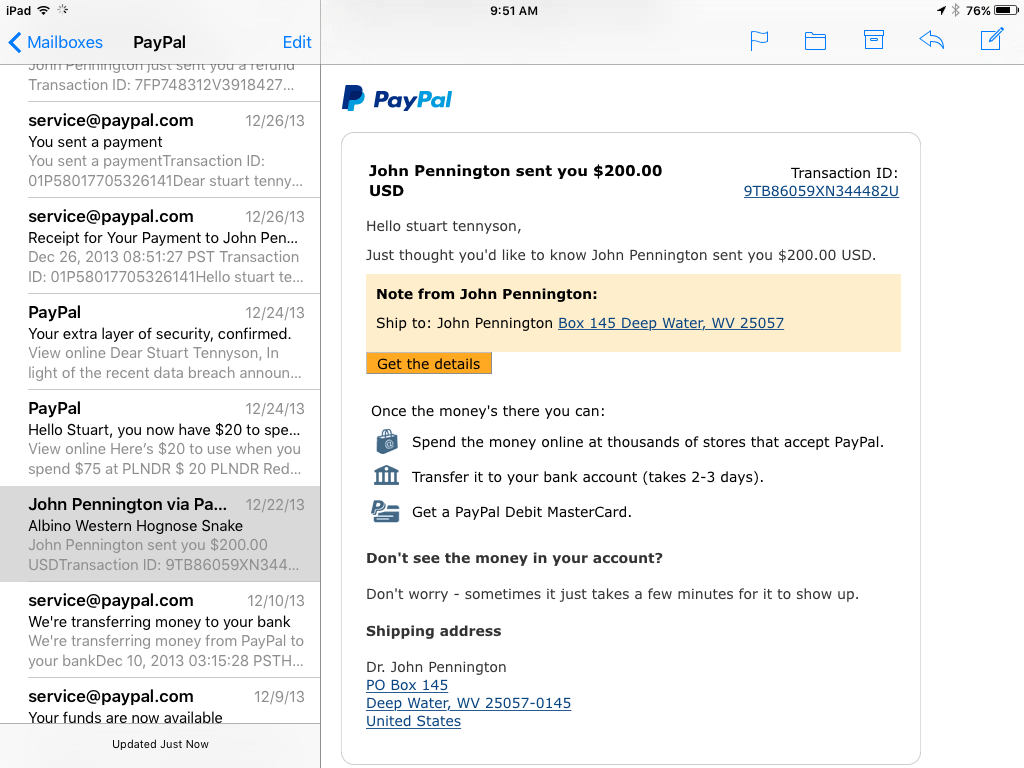Open Deep Water, WV 25057-0145 link
Viewport: 1024px width, 768px height.
(x=468, y=703)
